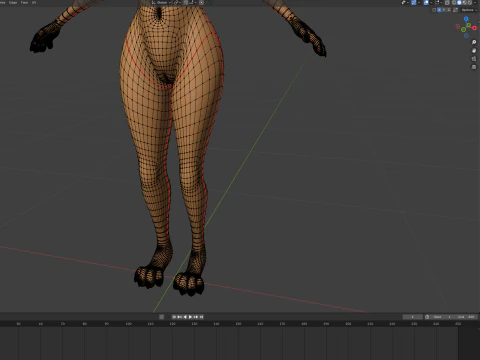This screenshot has width=480, height=360.
Task: Click the mesh mirror symmetry icon
Action: click(x=434, y=10)
